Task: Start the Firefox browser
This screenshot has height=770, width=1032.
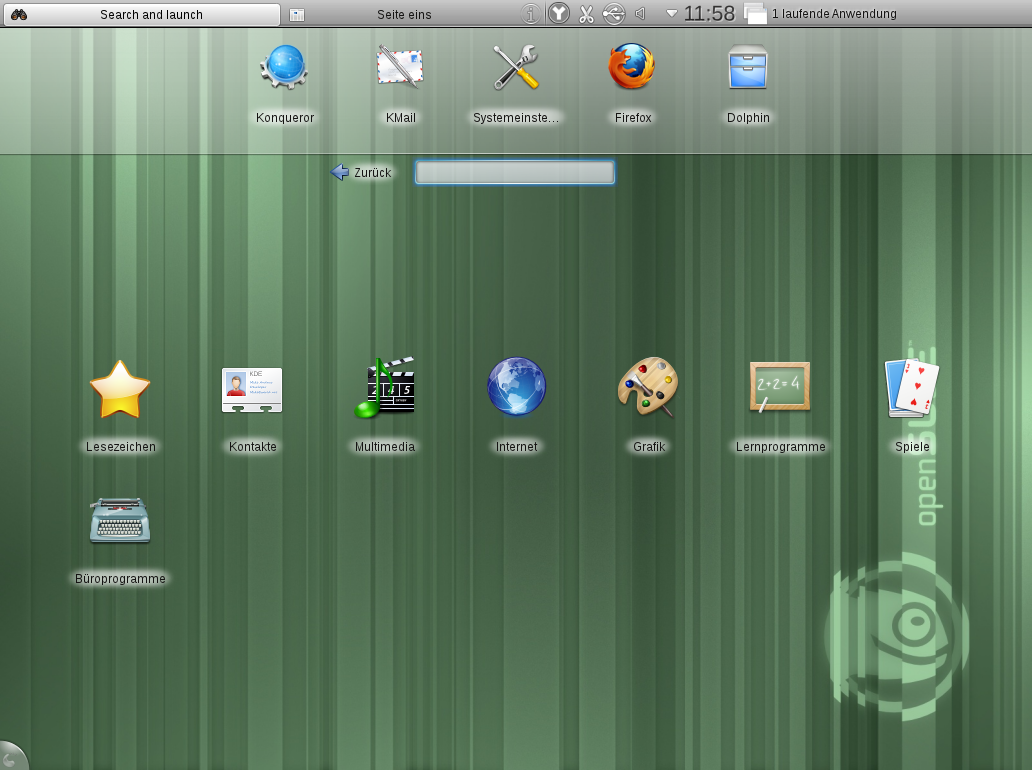Action: [x=632, y=69]
